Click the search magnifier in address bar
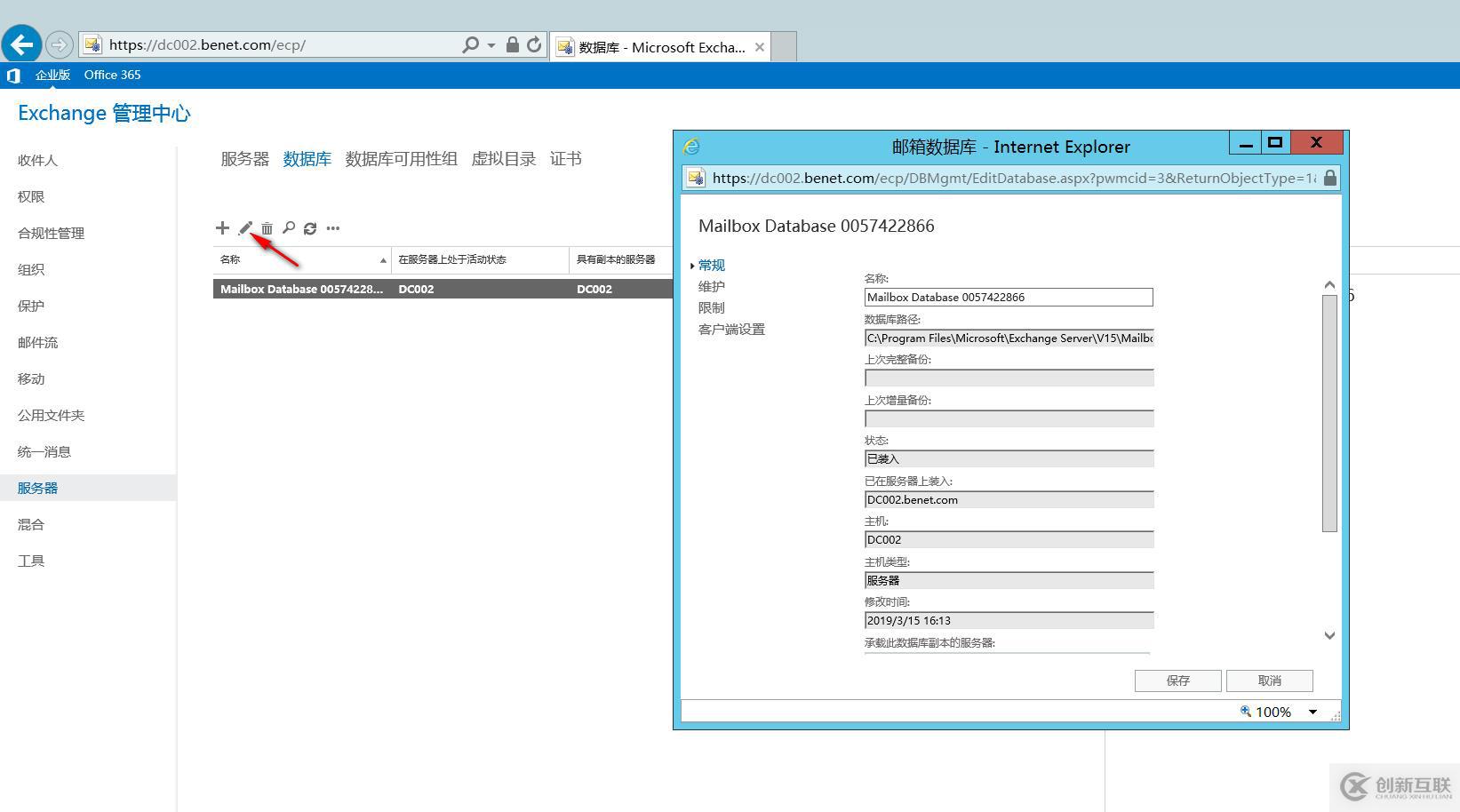 pyautogui.click(x=470, y=44)
